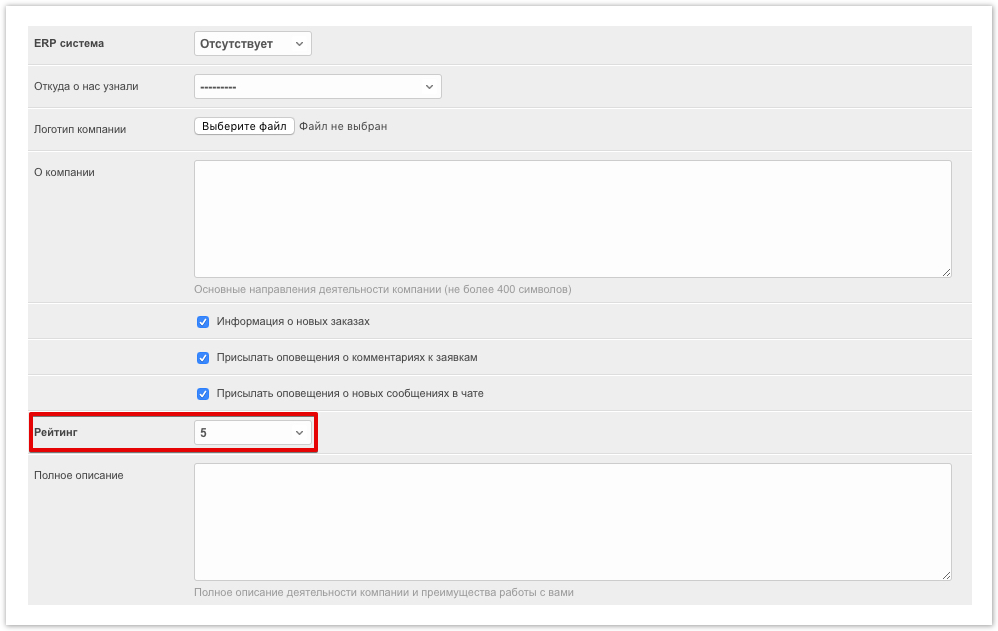The height and width of the screenshot is (631, 998).
Task: Grab the О компании textarea resize handle
Action: click(x=946, y=273)
